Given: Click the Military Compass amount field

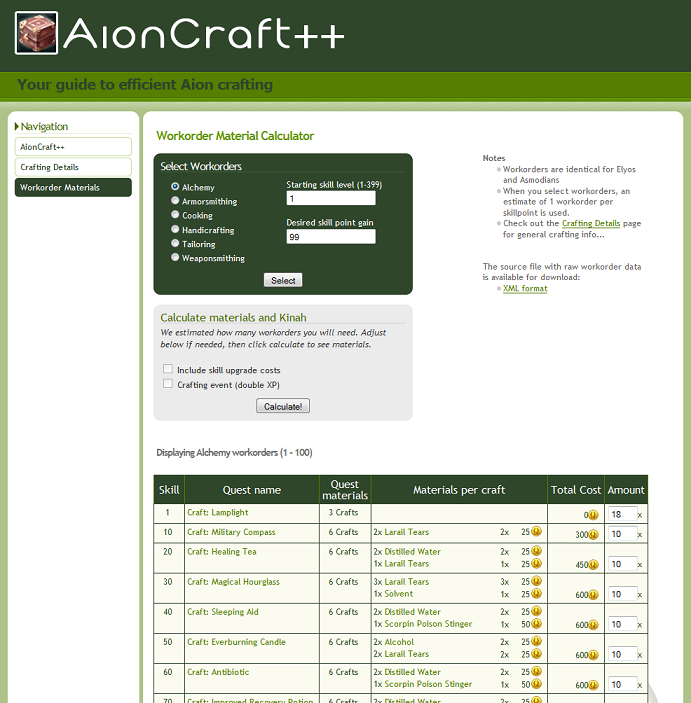Looking at the screenshot, I should [623, 534].
